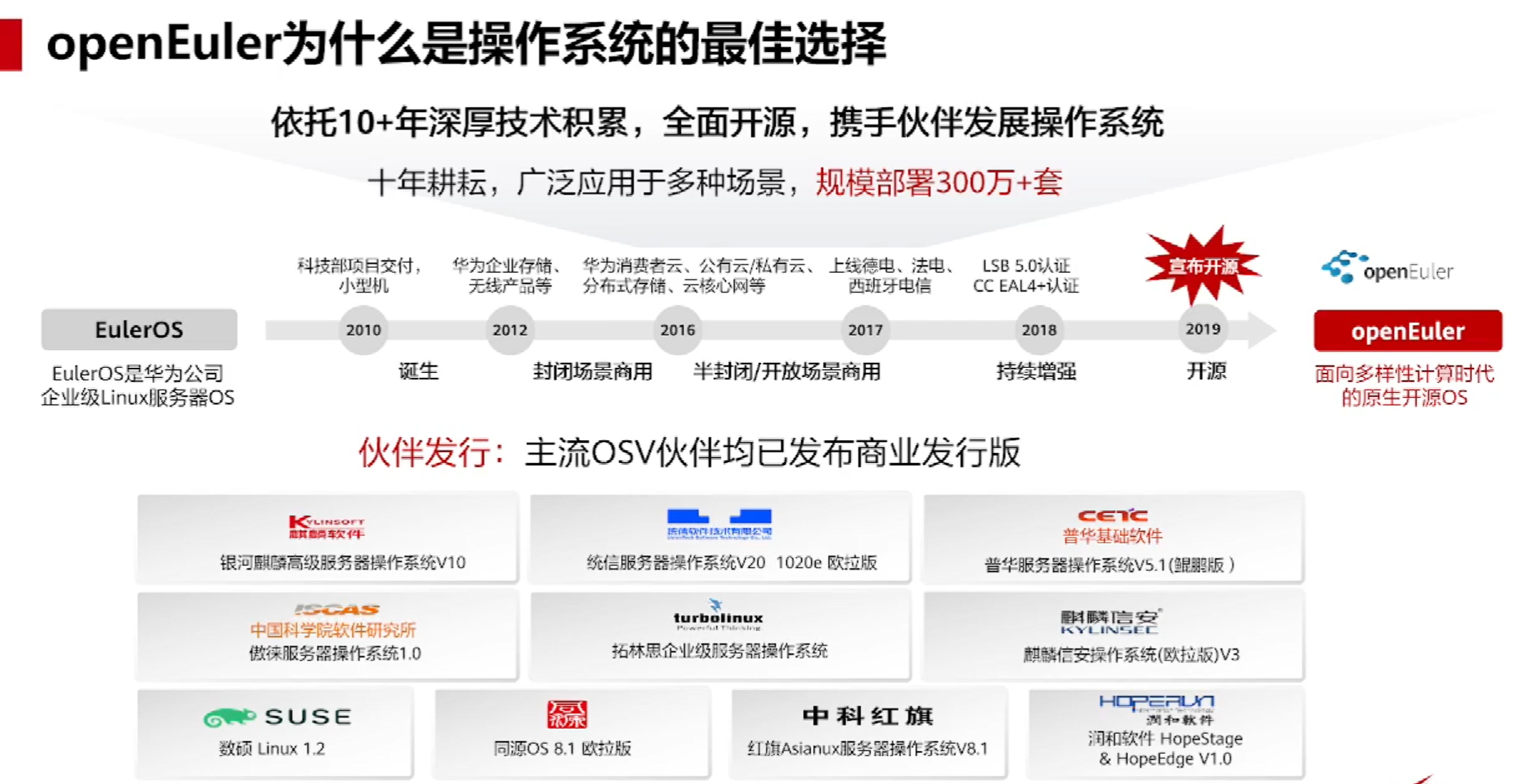Click the gray EulerOS box
The image size is (1525, 784).
[x=139, y=329]
